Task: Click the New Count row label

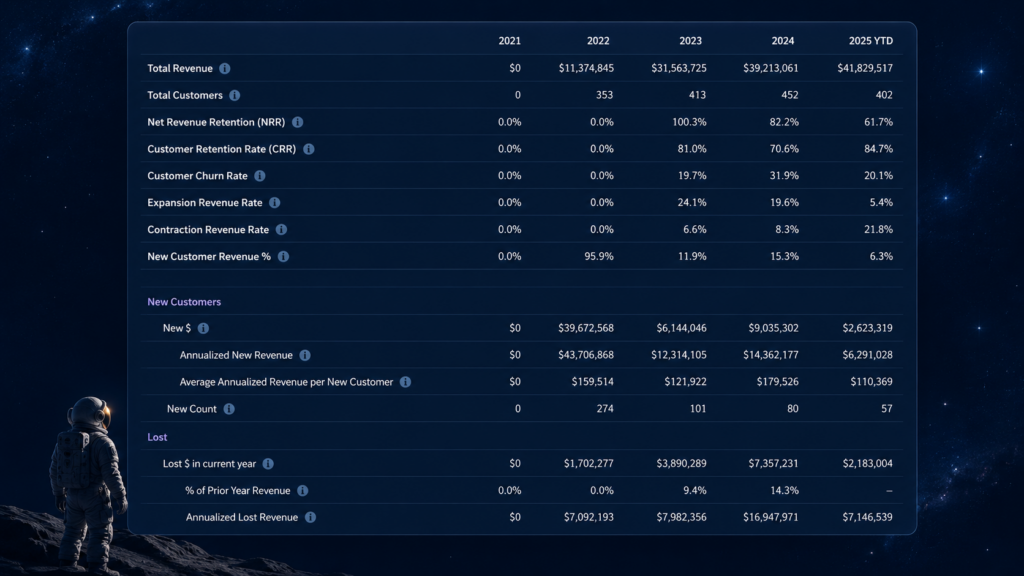Action: coord(191,409)
